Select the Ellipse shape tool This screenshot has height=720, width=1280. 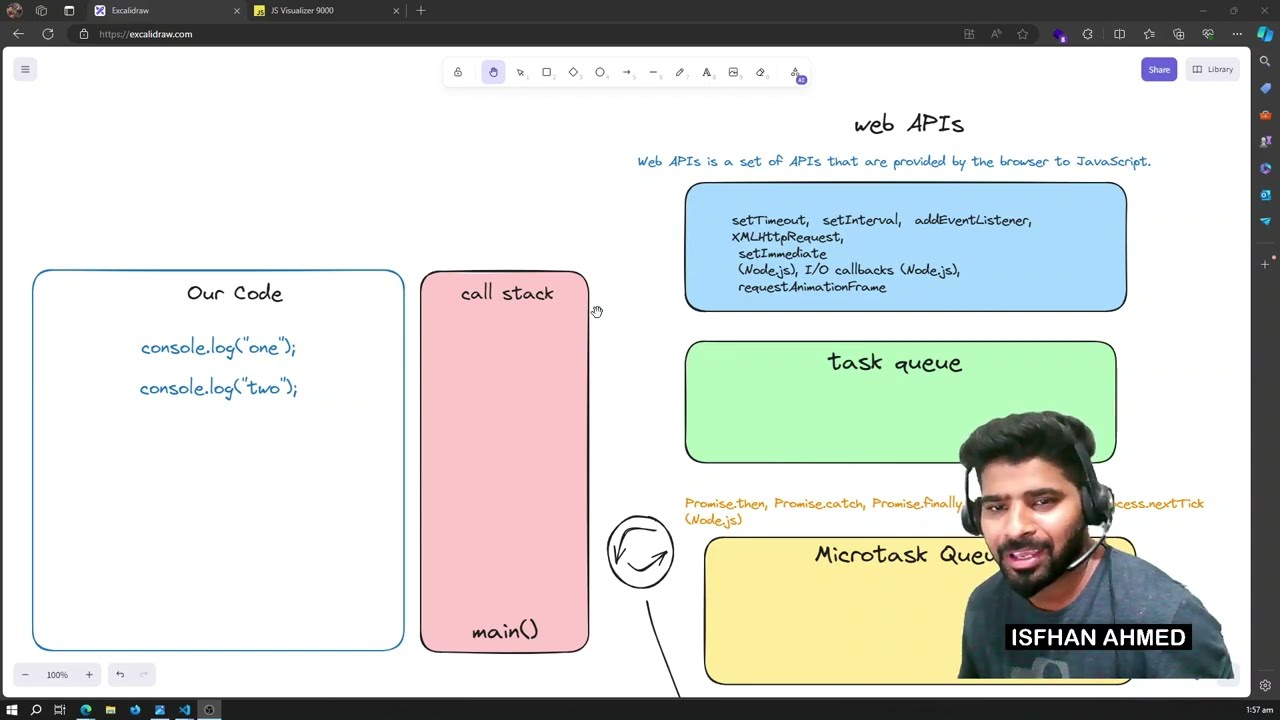600,72
